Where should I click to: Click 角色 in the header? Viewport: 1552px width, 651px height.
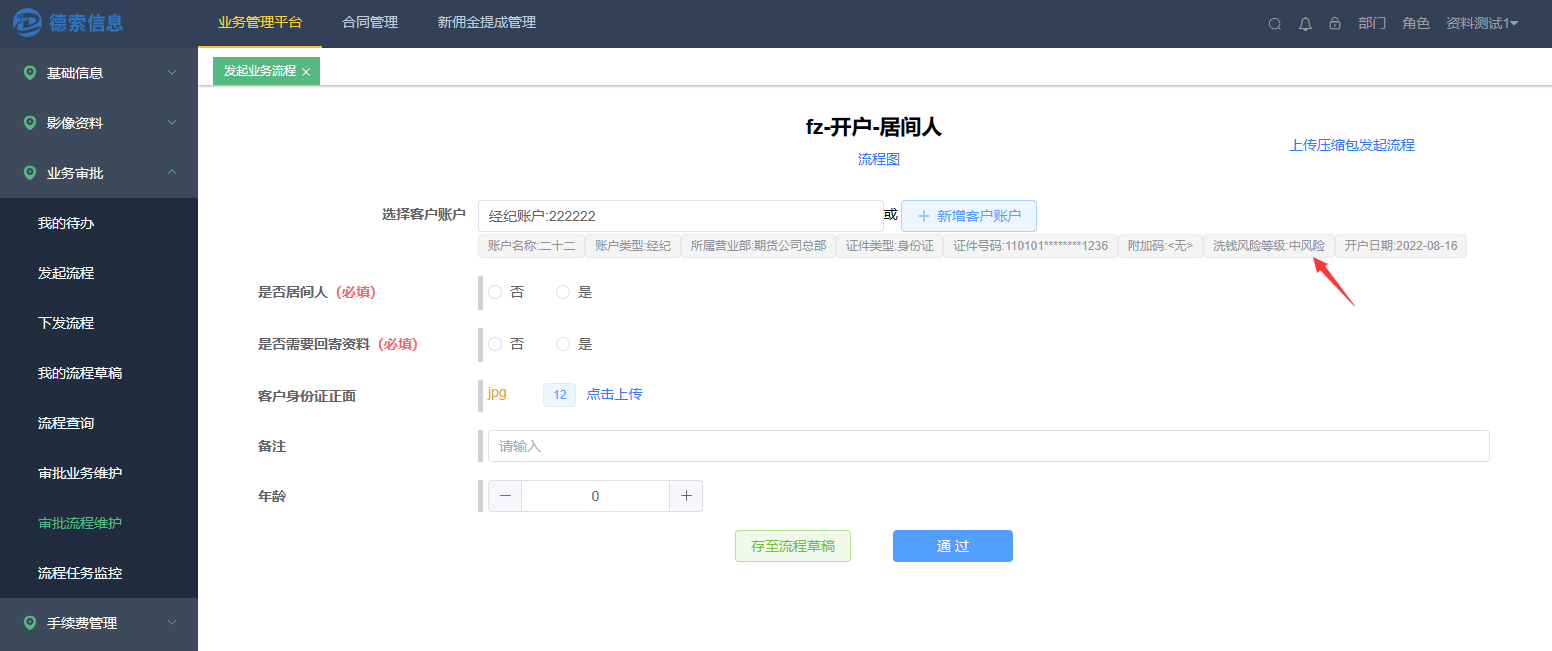tap(1416, 23)
